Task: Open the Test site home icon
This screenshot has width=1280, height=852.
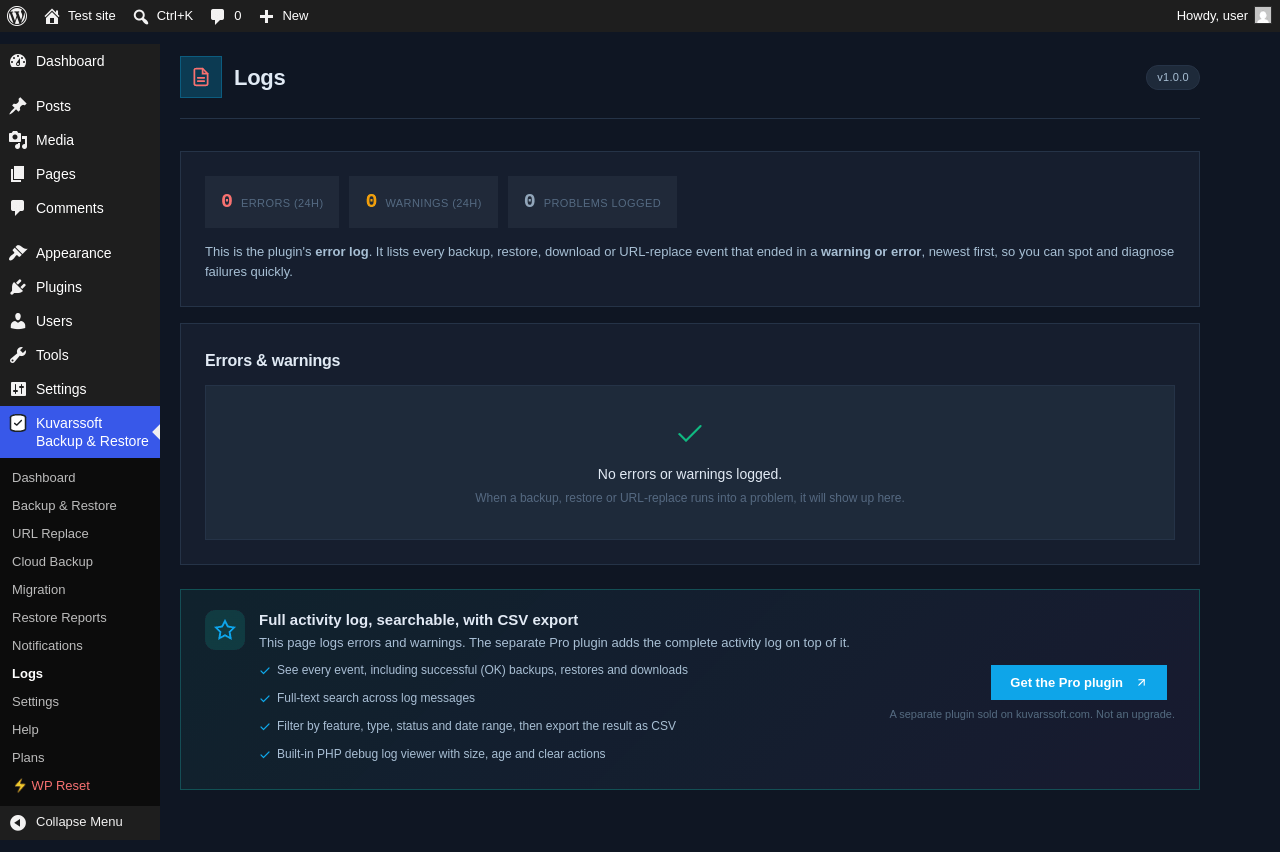Action: coord(52,16)
